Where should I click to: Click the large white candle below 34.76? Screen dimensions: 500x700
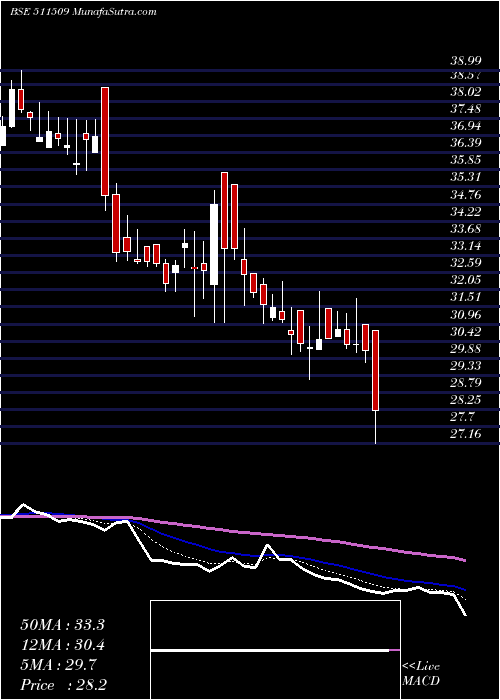[x=214, y=244]
